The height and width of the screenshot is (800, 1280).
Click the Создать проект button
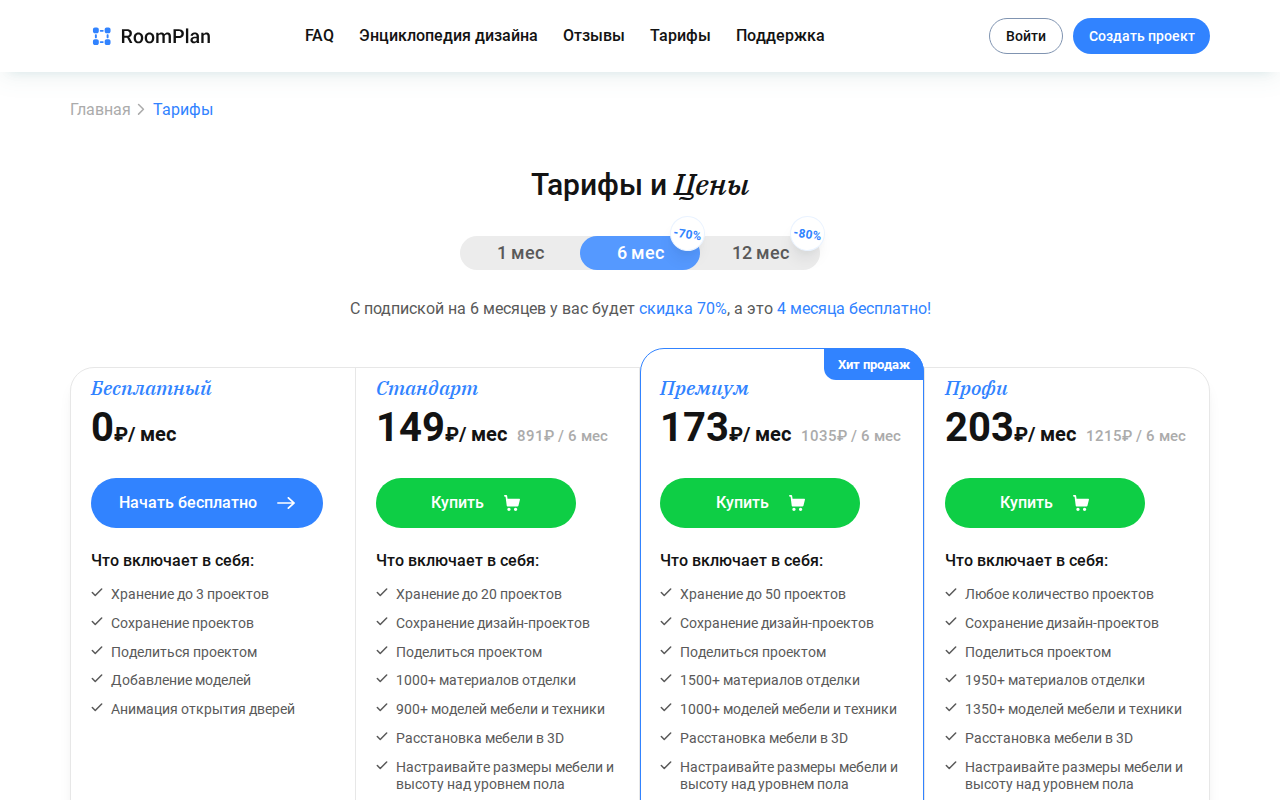point(1141,36)
